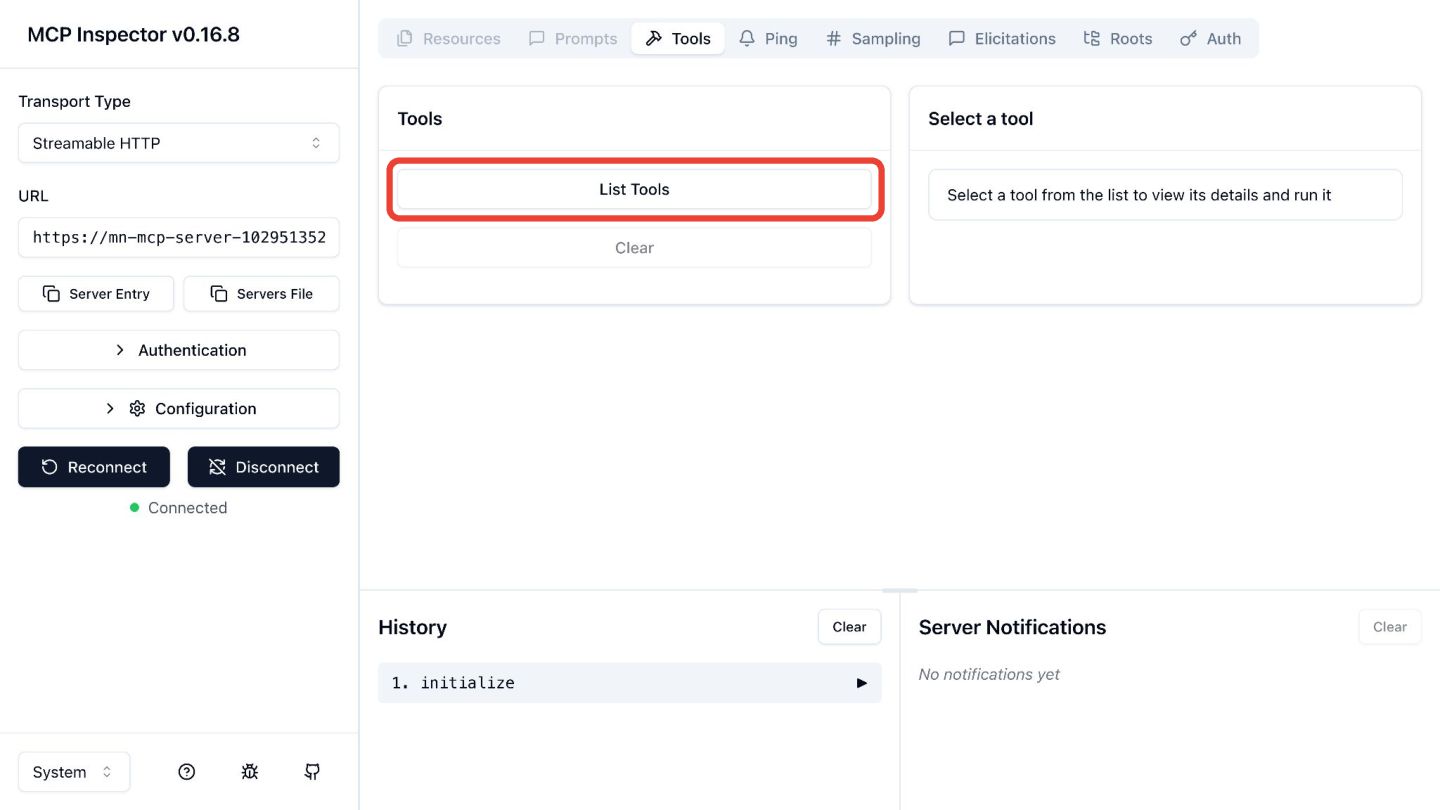
Task: Open the Elicitations tab
Action: pos(1002,39)
